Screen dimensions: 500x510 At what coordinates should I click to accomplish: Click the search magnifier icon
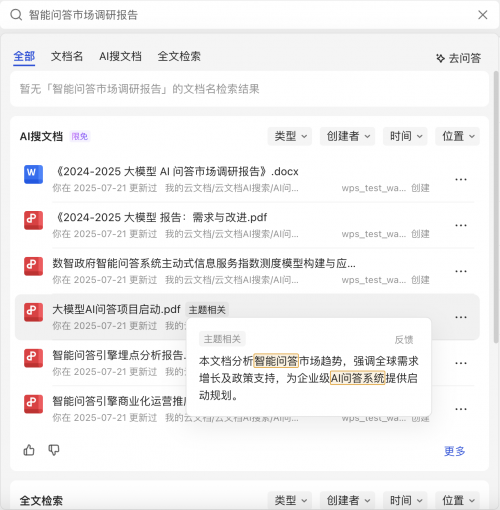tap(16, 15)
